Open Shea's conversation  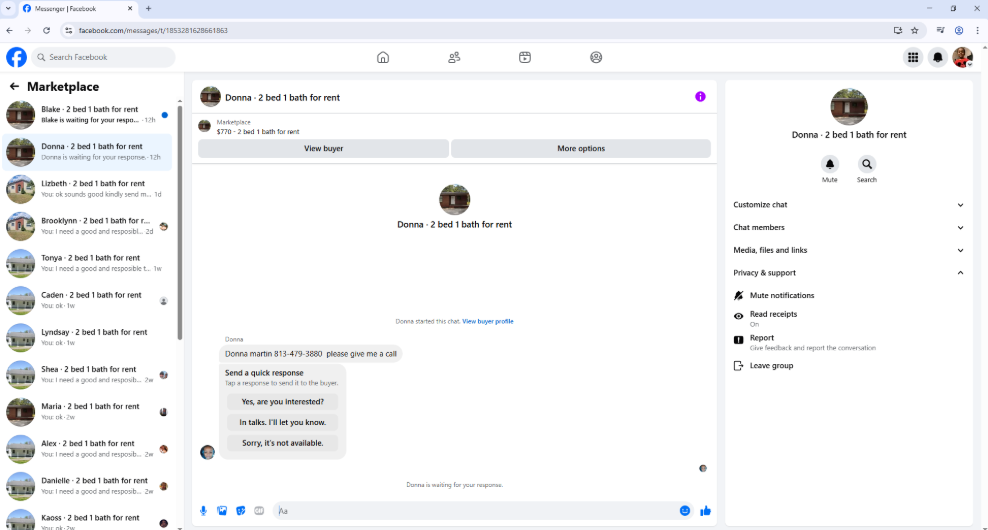click(87, 375)
